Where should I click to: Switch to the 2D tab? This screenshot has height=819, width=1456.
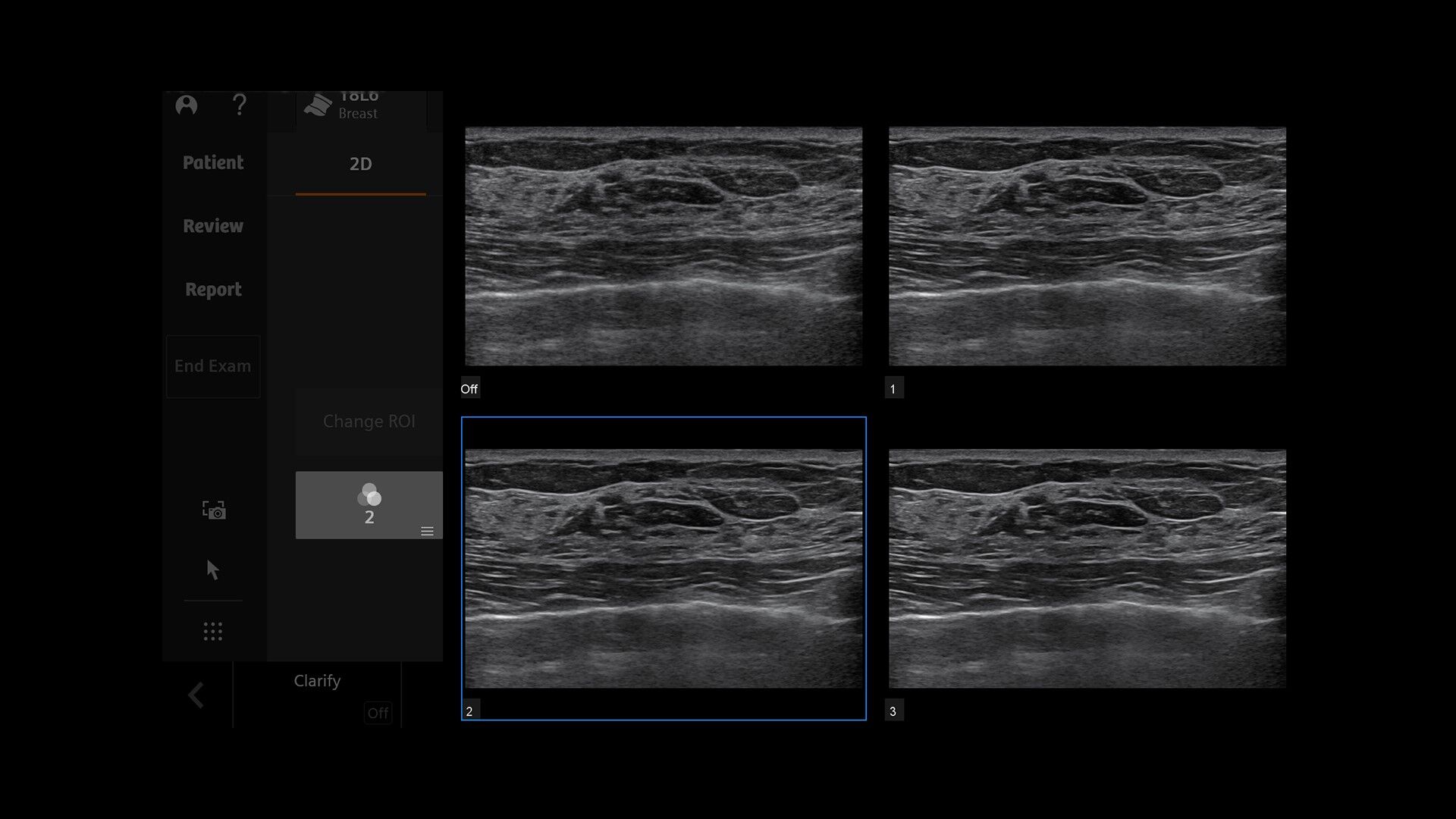[x=361, y=165]
